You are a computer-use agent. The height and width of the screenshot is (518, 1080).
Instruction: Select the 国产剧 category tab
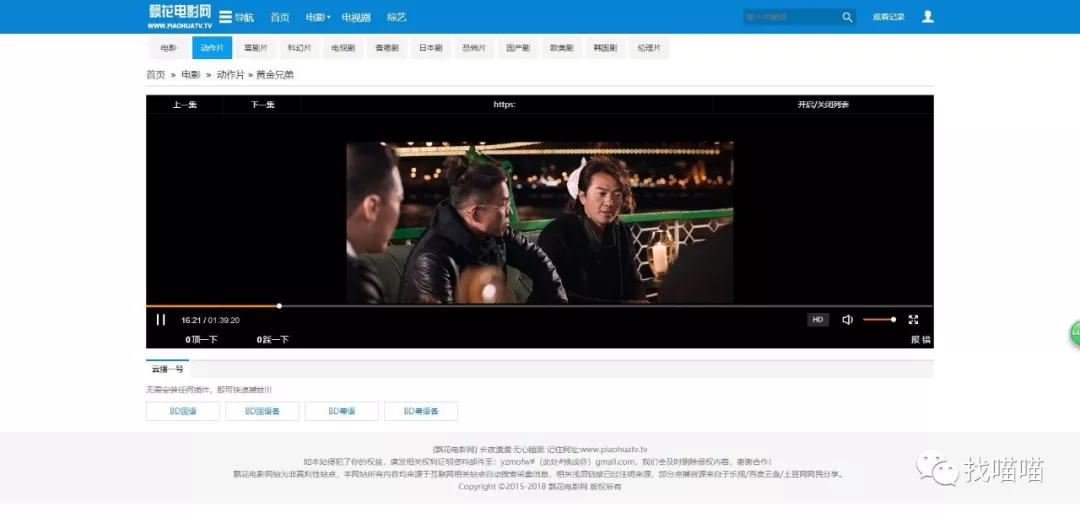pos(518,48)
